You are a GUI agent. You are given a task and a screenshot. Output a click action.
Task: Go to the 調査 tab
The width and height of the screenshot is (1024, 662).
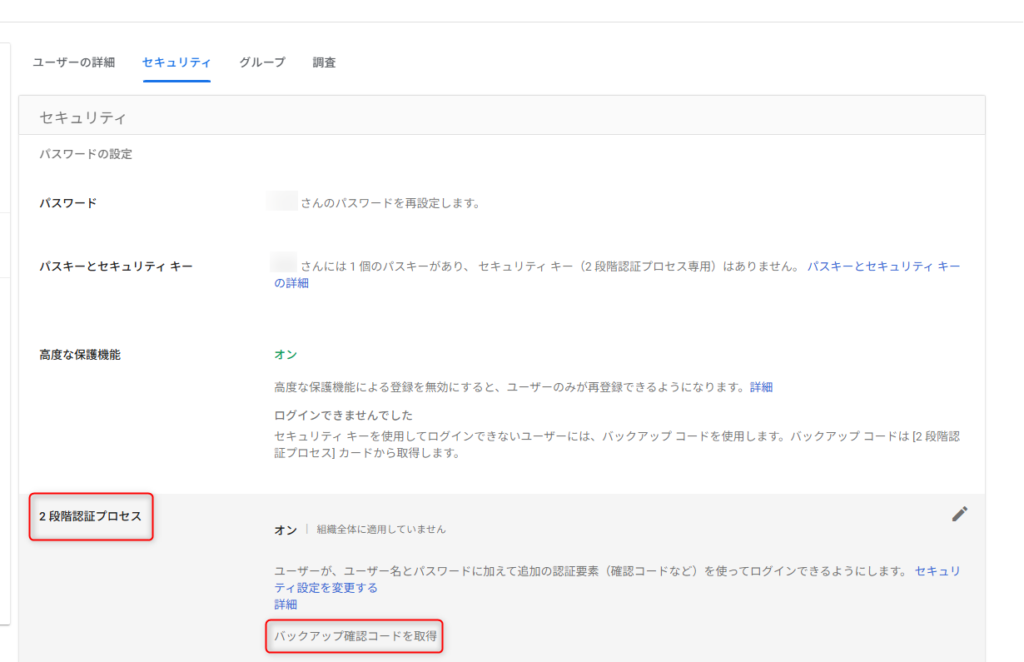click(324, 62)
